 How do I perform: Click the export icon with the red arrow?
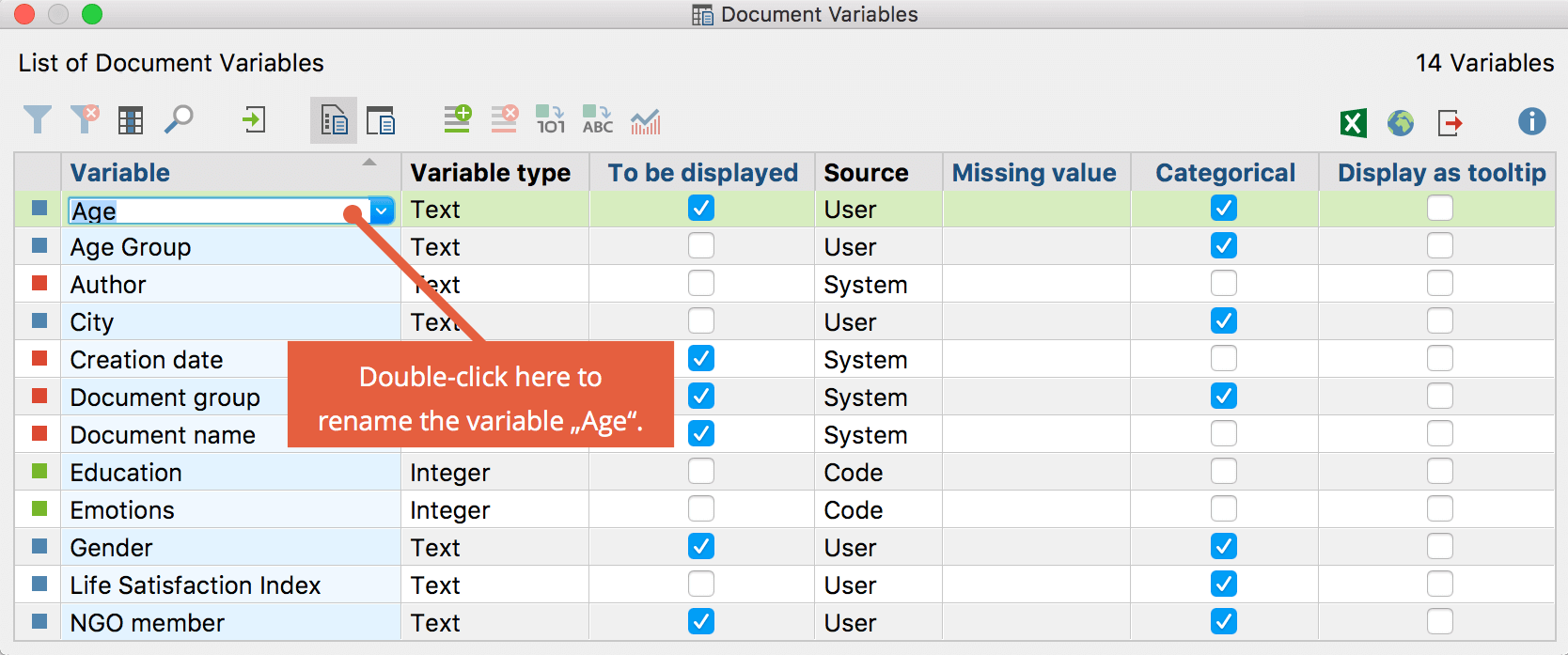[1450, 122]
